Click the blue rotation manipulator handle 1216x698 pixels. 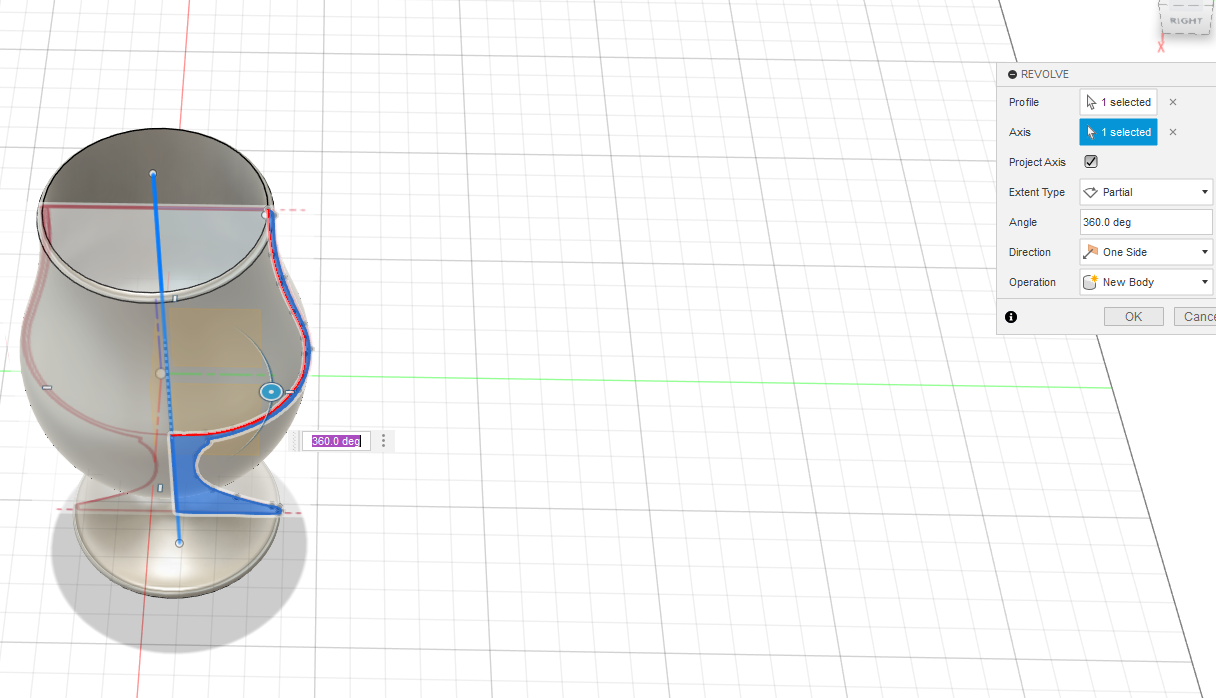pyautogui.click(x=270, y=392)
